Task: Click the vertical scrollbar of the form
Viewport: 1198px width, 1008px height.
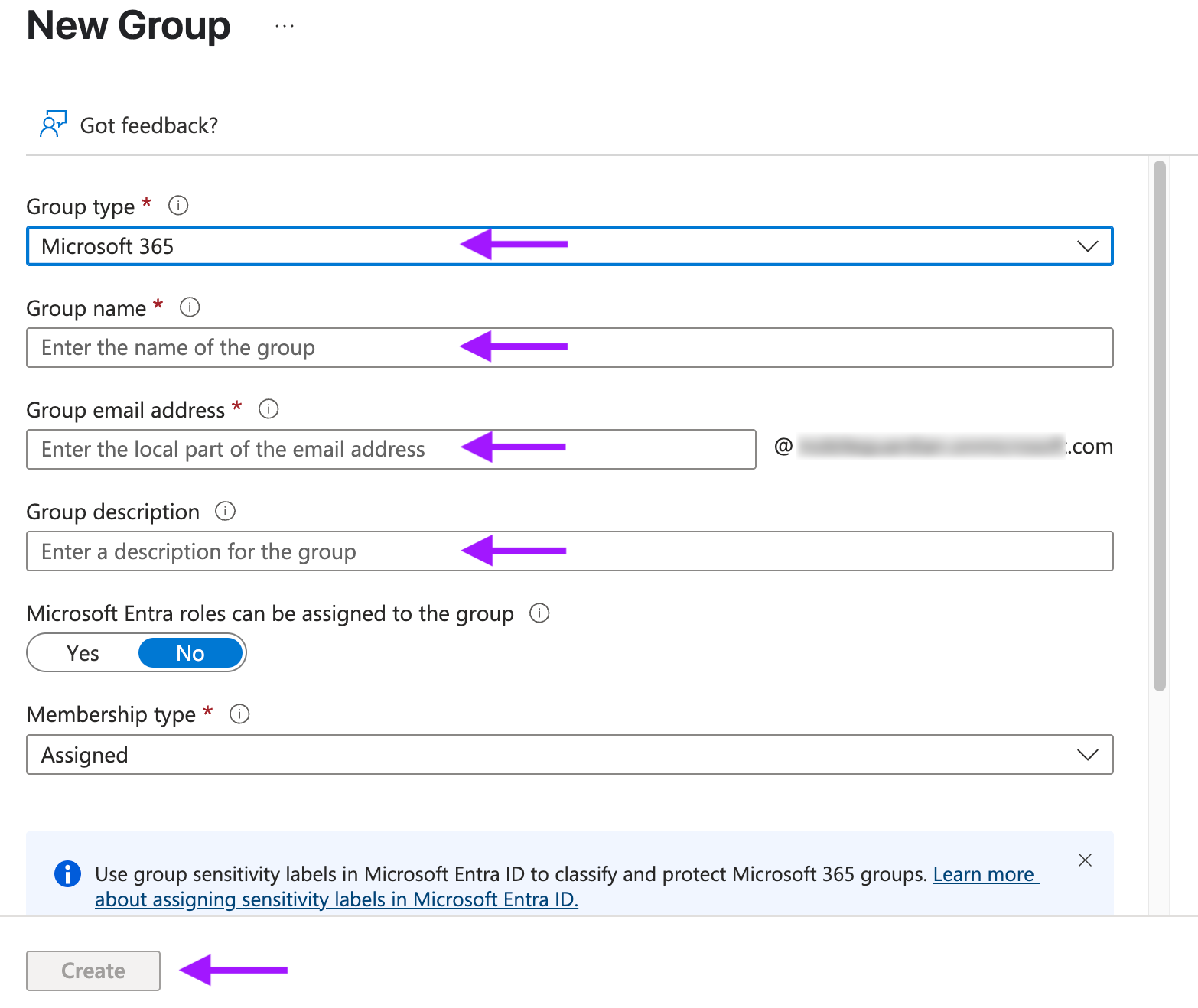Action: pos(1160,426)
